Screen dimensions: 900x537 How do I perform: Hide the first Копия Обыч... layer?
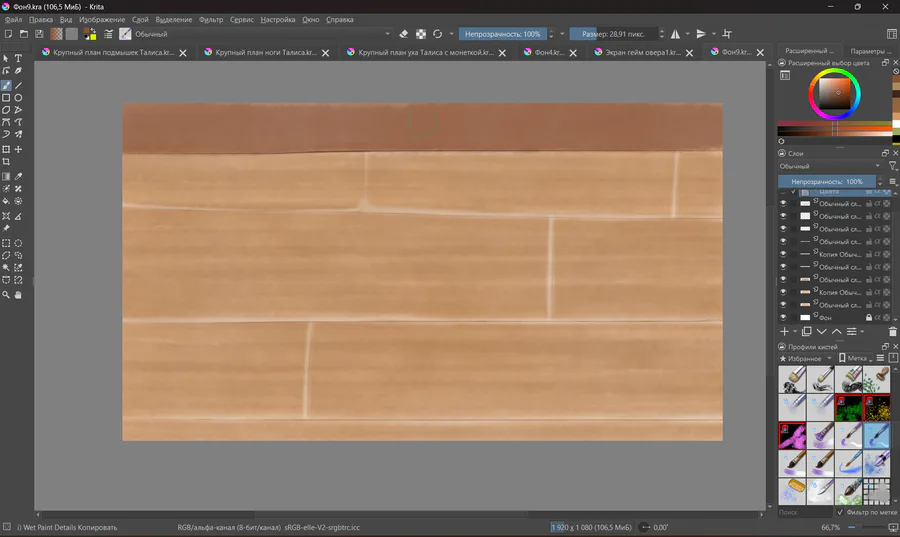tap(783, 254)
